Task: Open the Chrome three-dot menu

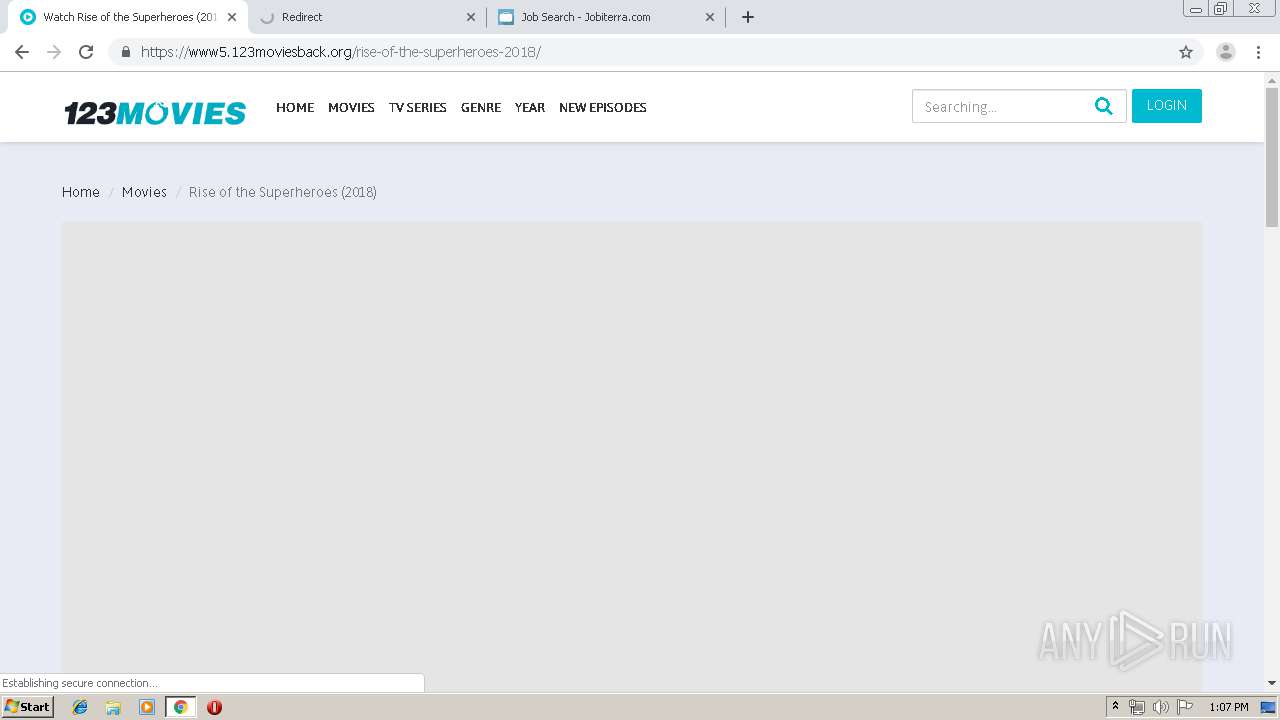Action: tap(1259, 52)
